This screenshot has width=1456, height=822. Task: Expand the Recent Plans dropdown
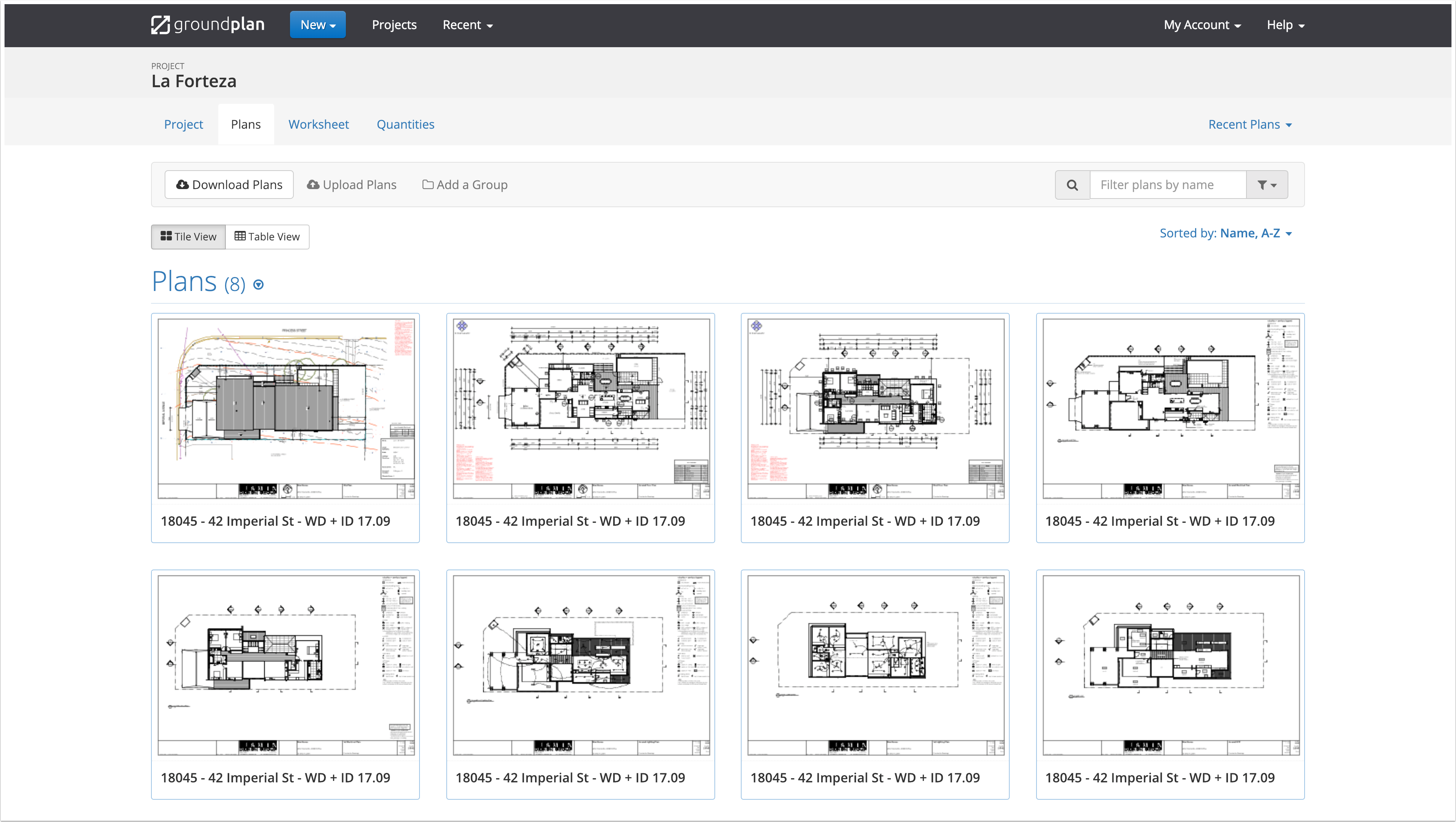click(1250, 124)
